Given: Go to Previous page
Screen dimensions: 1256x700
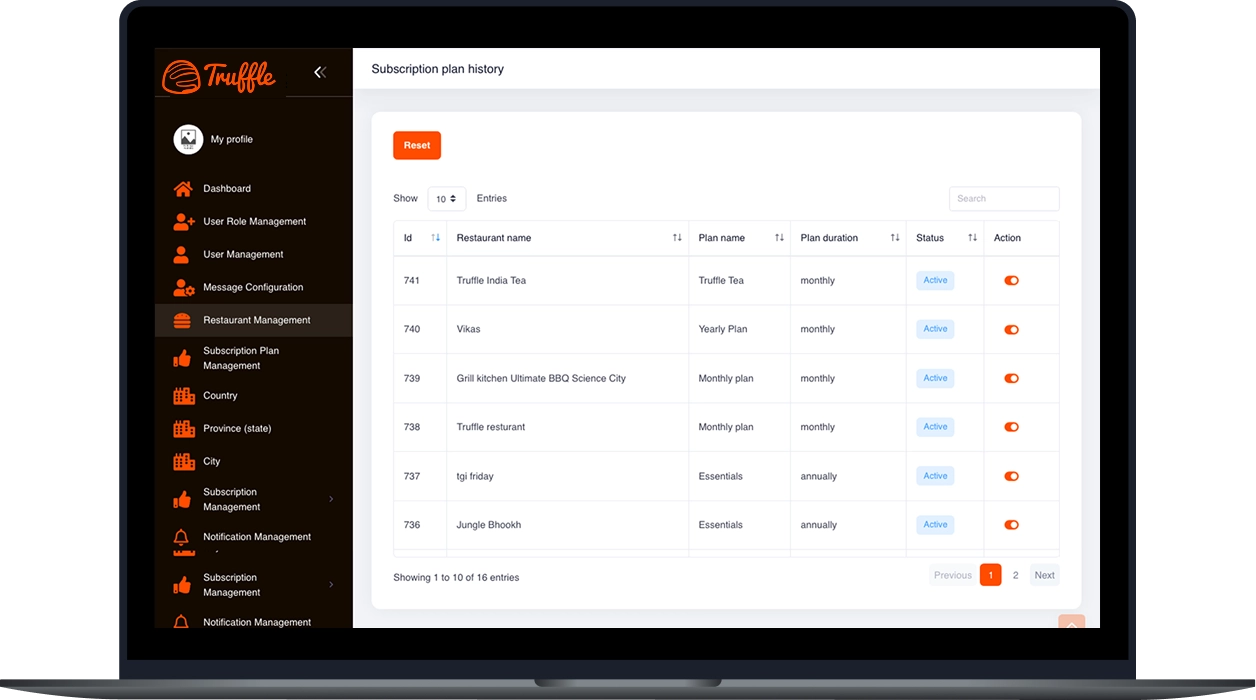Looking at the screenshot, I should pos(952,575).
